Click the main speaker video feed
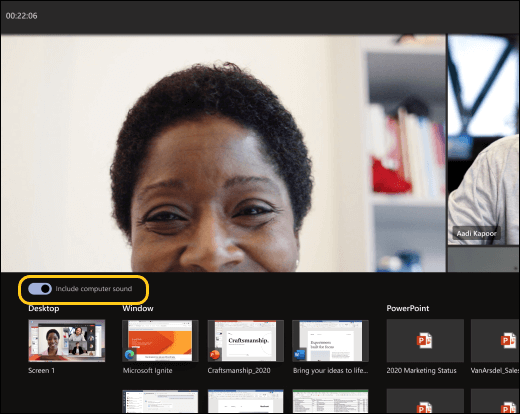Image resolution: width=520 pixels, height=414 pixels. [x=223, y=153]
